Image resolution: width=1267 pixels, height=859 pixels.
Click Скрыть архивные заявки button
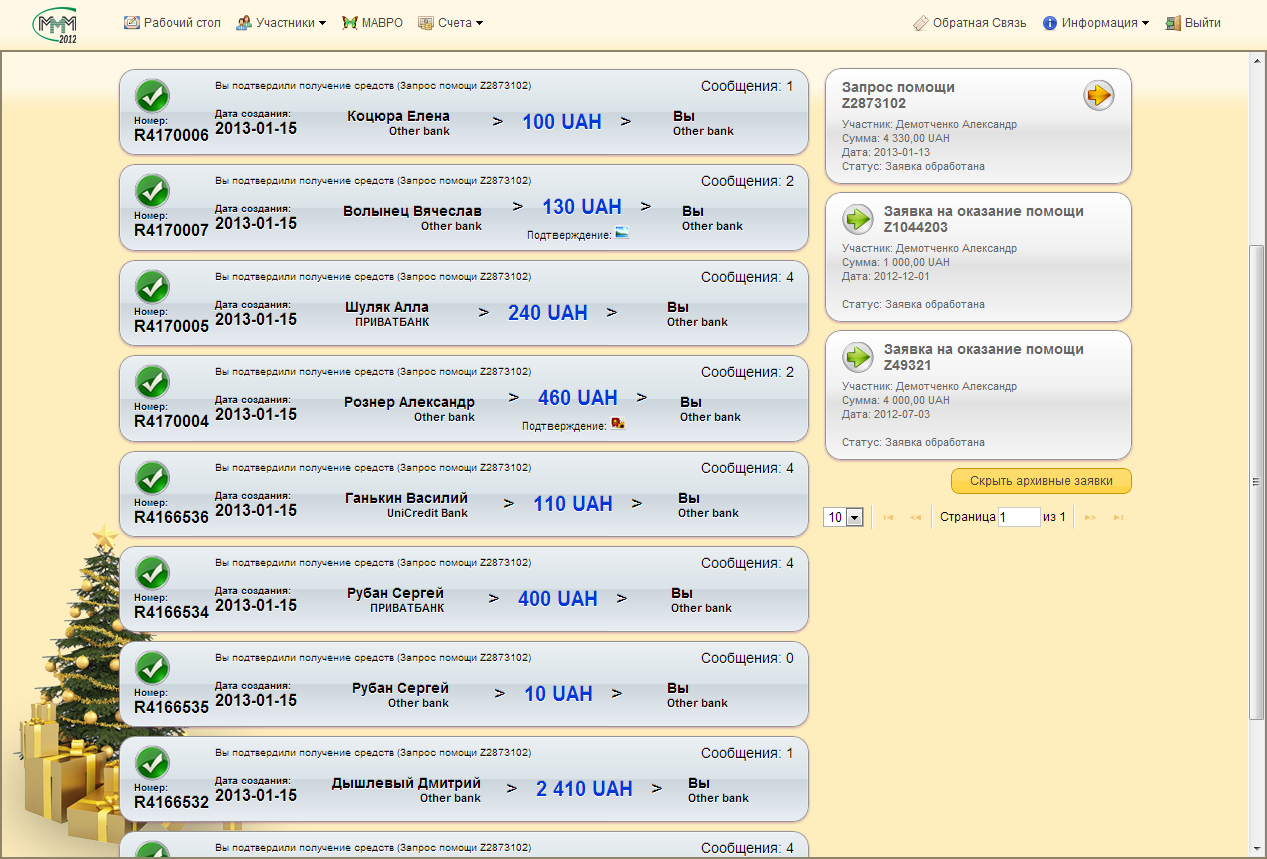(x=1041, y=481)
